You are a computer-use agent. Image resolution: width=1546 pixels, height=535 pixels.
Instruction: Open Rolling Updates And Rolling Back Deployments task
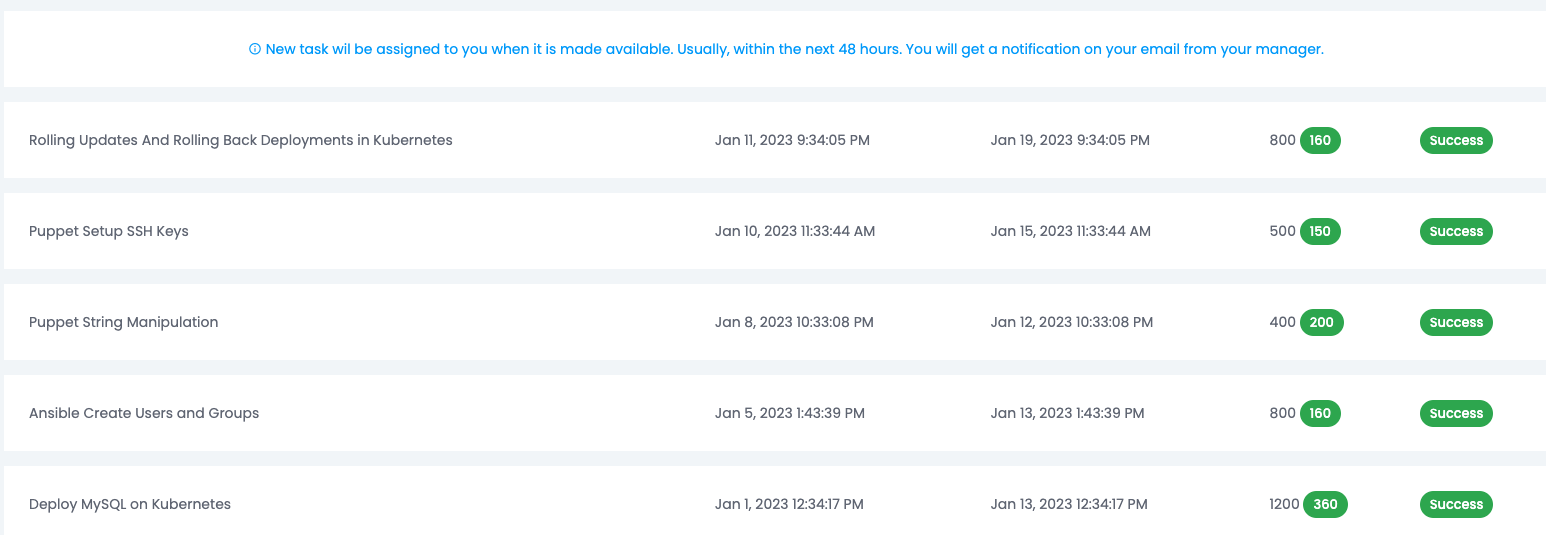pyautogui.click(x=241, y=140)
